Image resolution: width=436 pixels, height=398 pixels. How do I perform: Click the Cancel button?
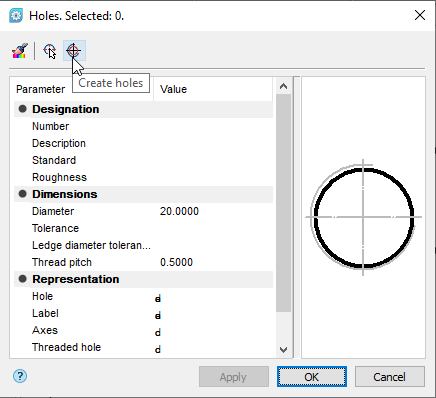390,377
